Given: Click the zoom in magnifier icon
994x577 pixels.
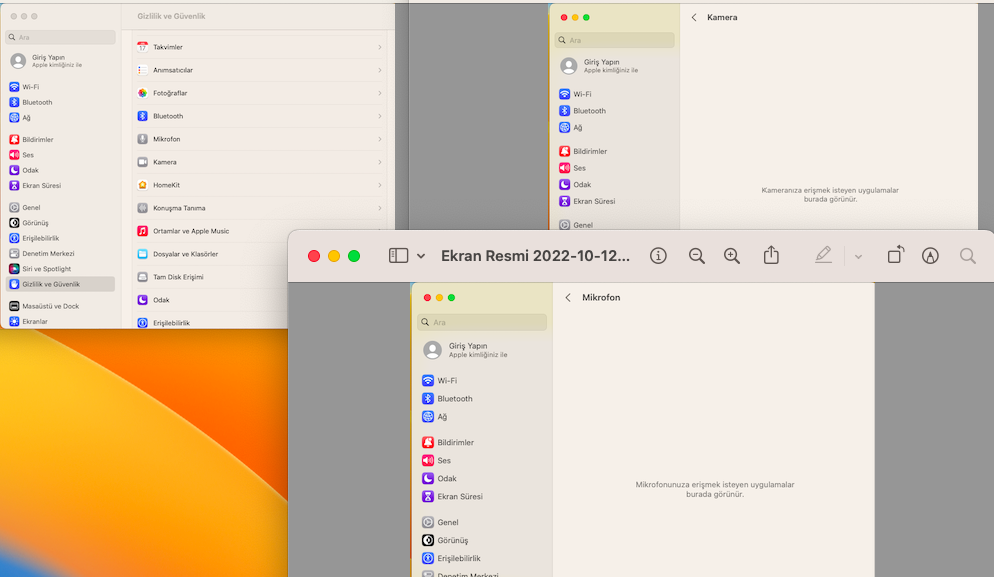Looking at the screenshot, I should coord(732,256).
